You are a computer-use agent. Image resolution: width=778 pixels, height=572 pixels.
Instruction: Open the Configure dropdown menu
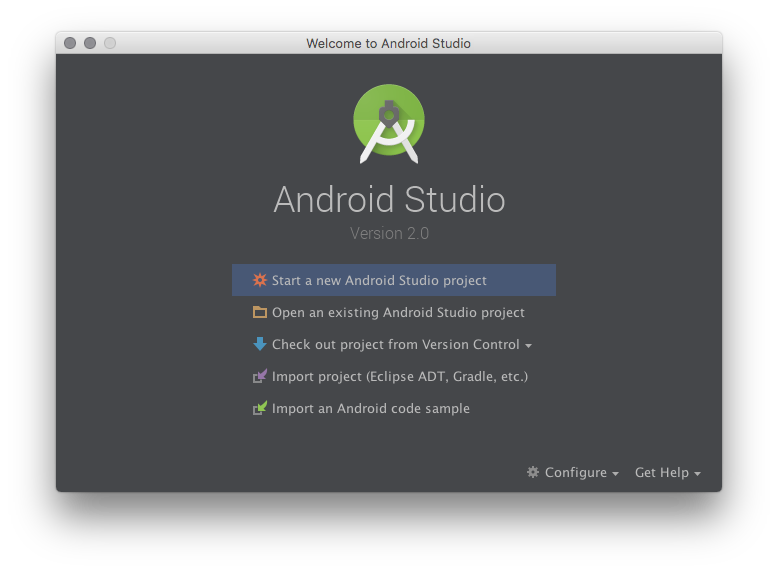(x=573, y=472)
